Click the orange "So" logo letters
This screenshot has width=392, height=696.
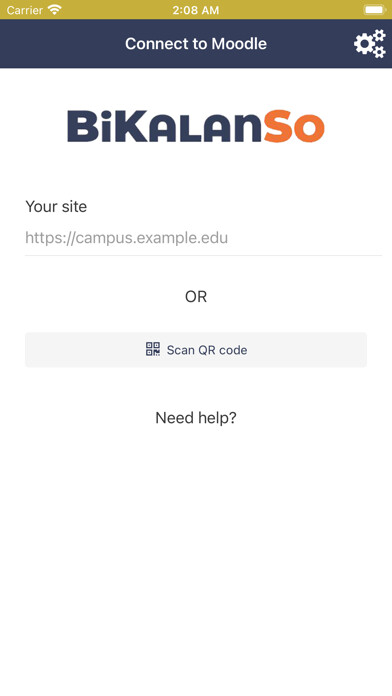tap(294, 127)
